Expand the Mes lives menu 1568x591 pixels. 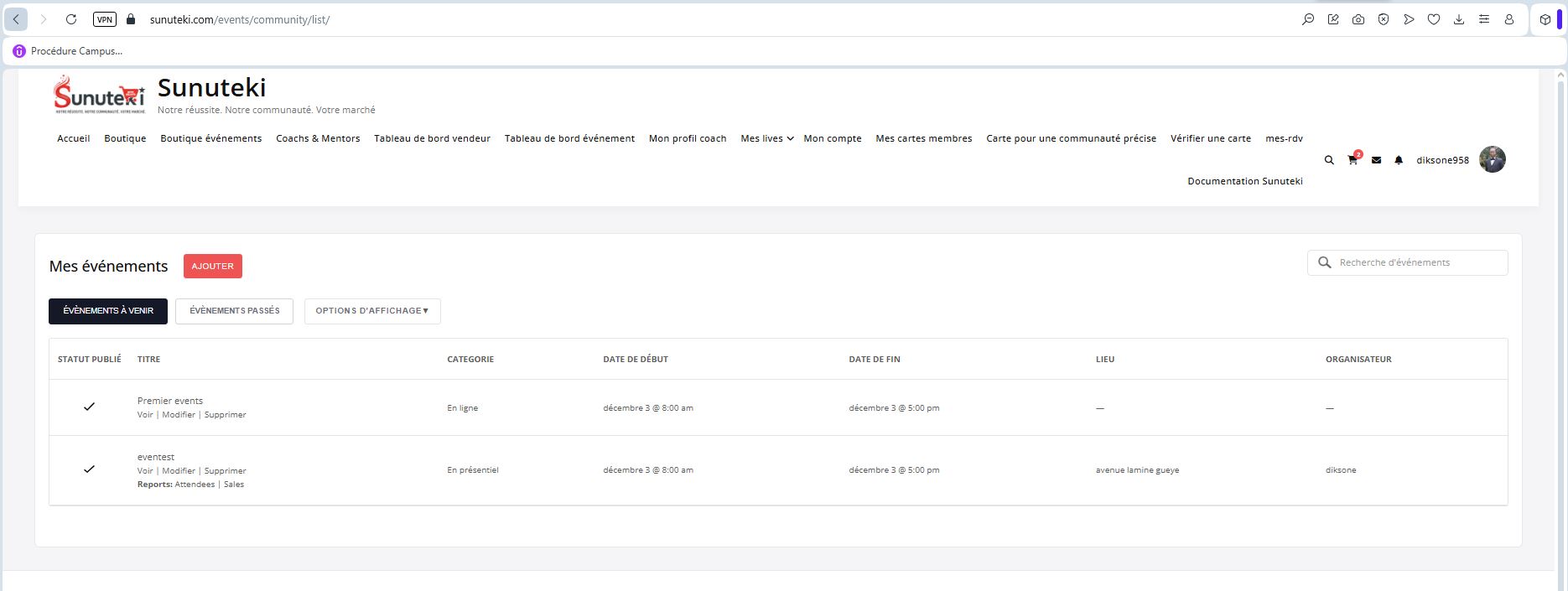[x=766, y=138]
